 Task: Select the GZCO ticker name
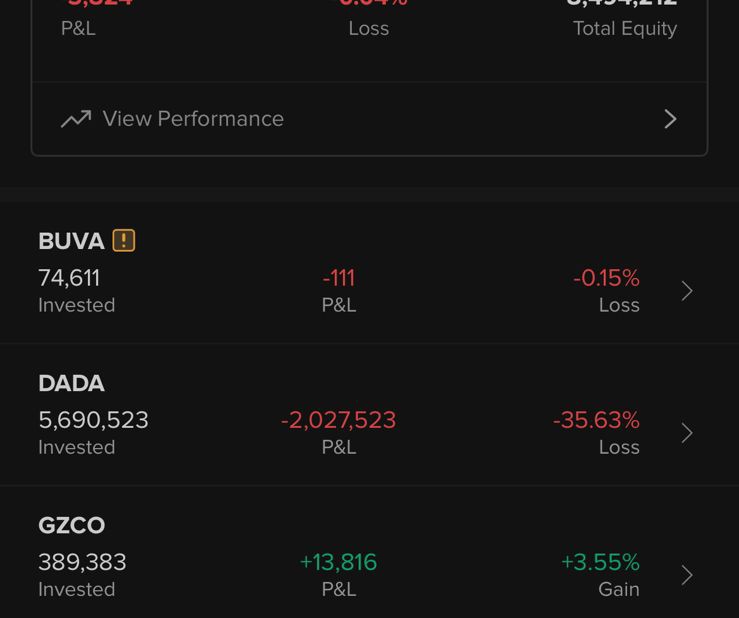pyautogui.click(x=72, y=525)
